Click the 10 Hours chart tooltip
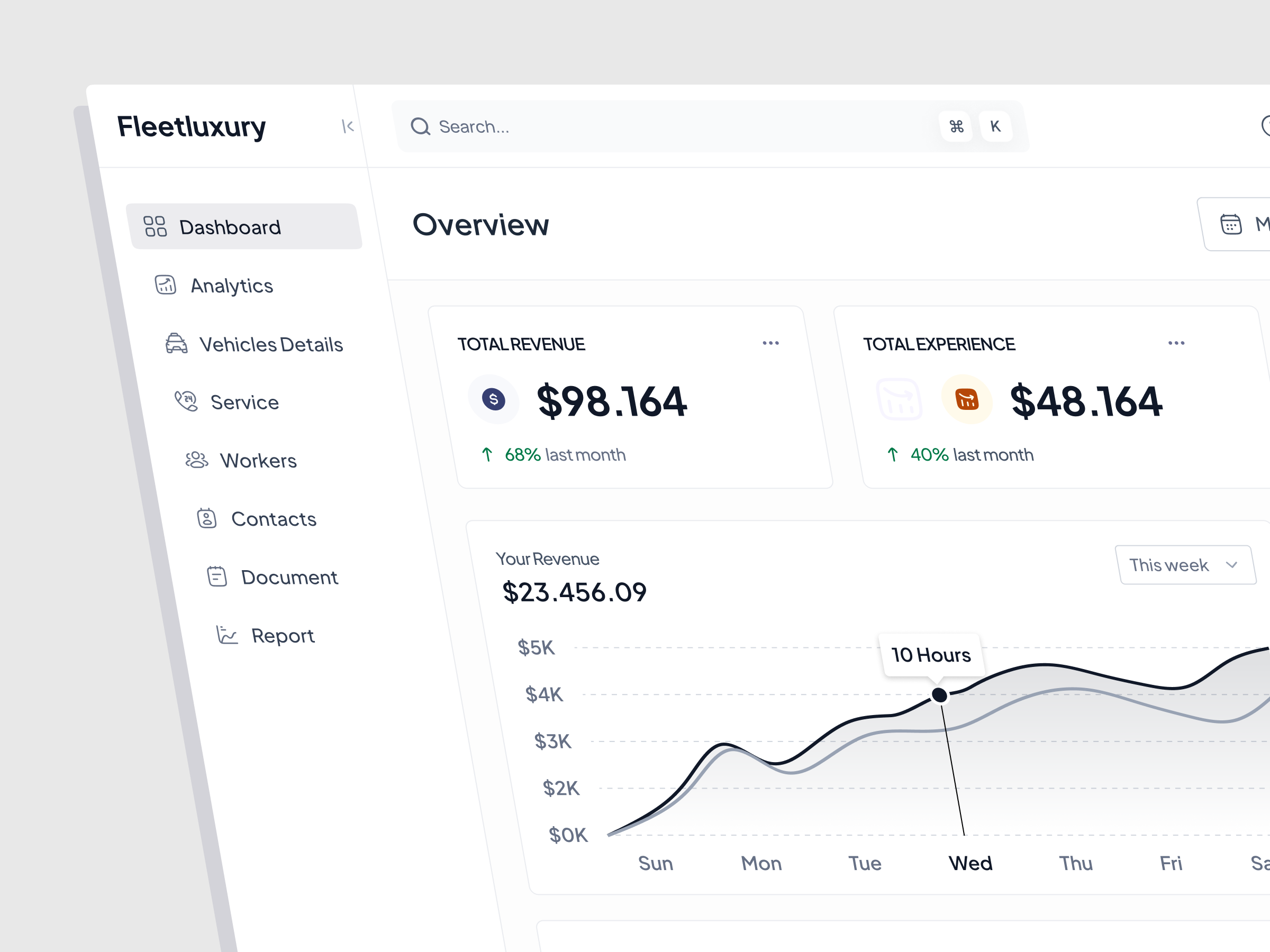This screenshot has height=952, width=1270. click(x=931, y=655)
